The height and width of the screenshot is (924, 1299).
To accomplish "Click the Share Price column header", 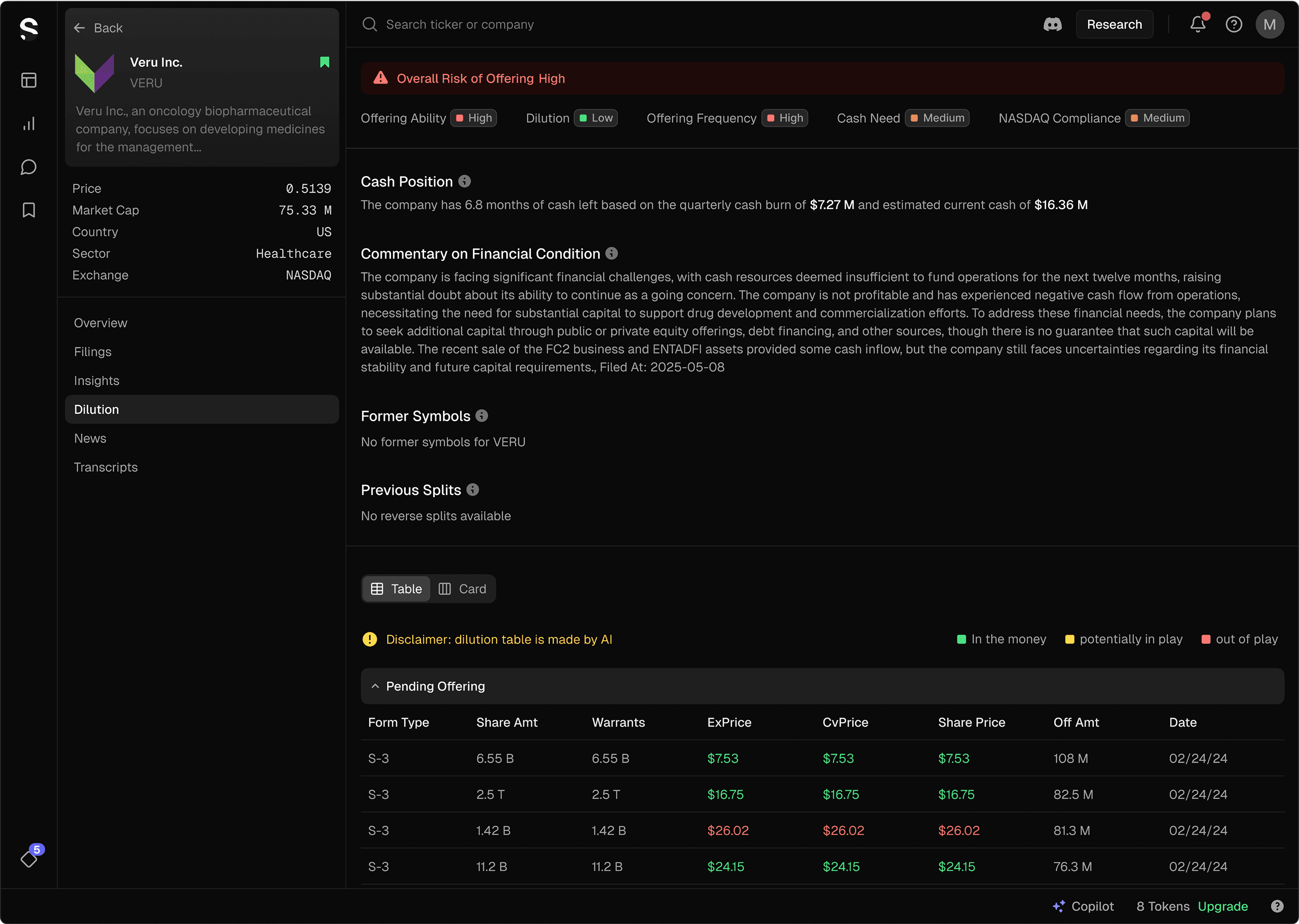I will tap(972, 723).
